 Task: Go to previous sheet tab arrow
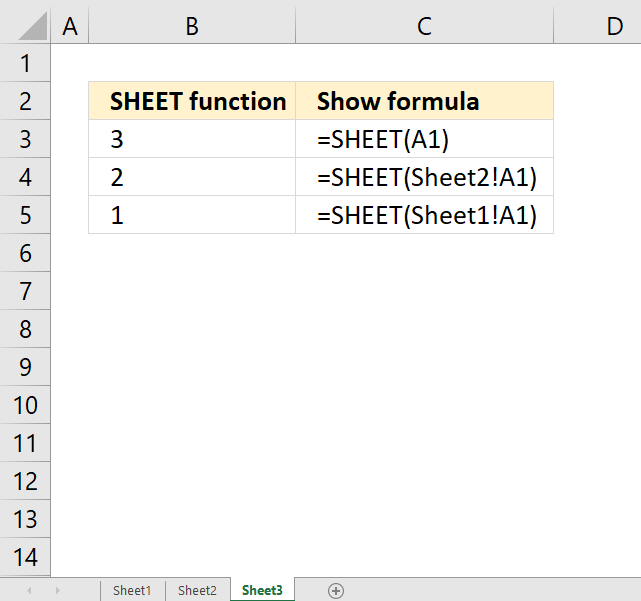29,590
